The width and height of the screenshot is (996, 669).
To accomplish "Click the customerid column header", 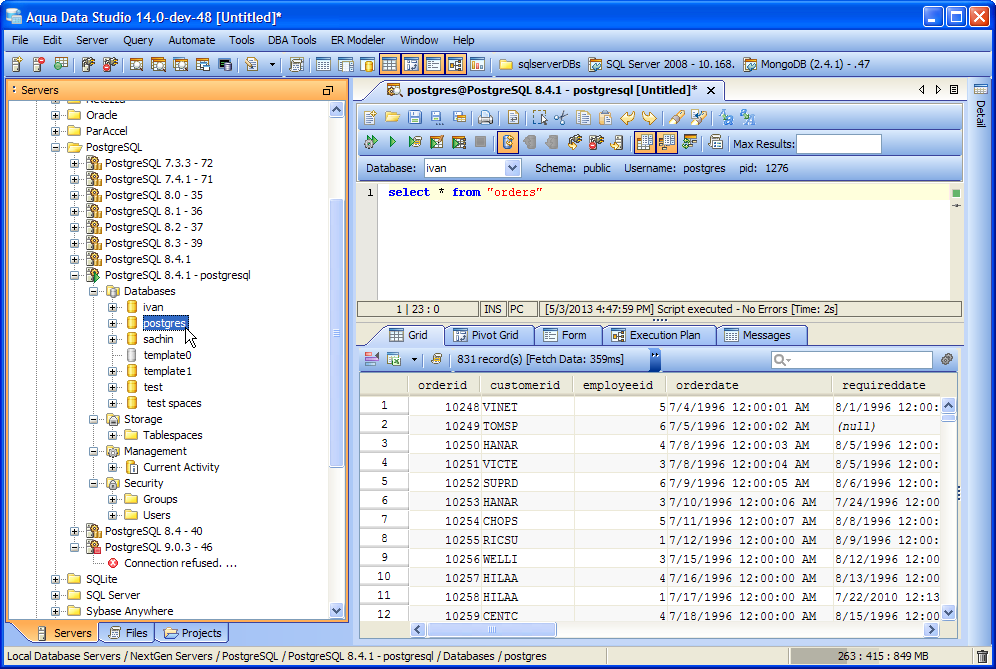I will click(x=527, y=385).
